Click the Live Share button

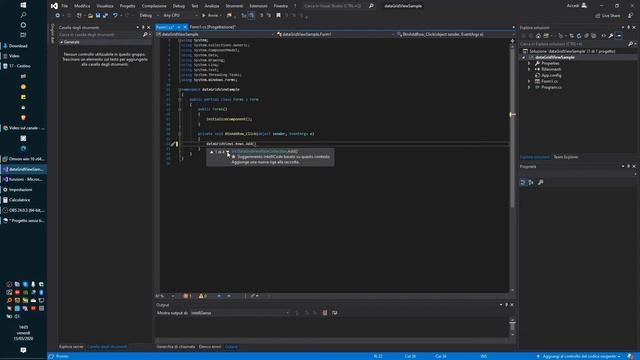tap(608, 16)
